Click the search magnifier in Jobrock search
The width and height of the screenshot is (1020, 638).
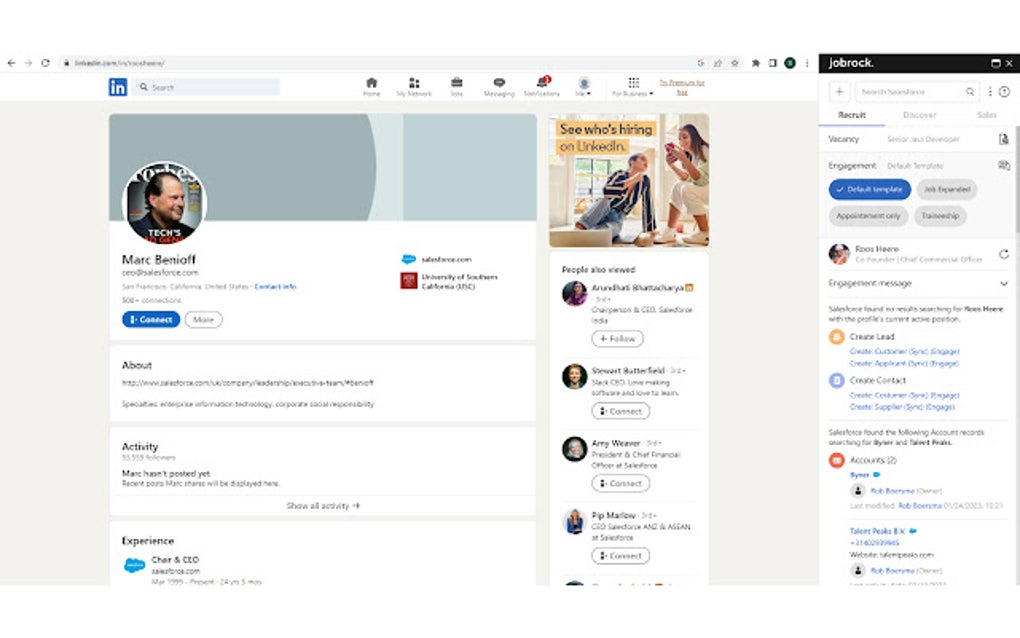(x=970, y=92)
